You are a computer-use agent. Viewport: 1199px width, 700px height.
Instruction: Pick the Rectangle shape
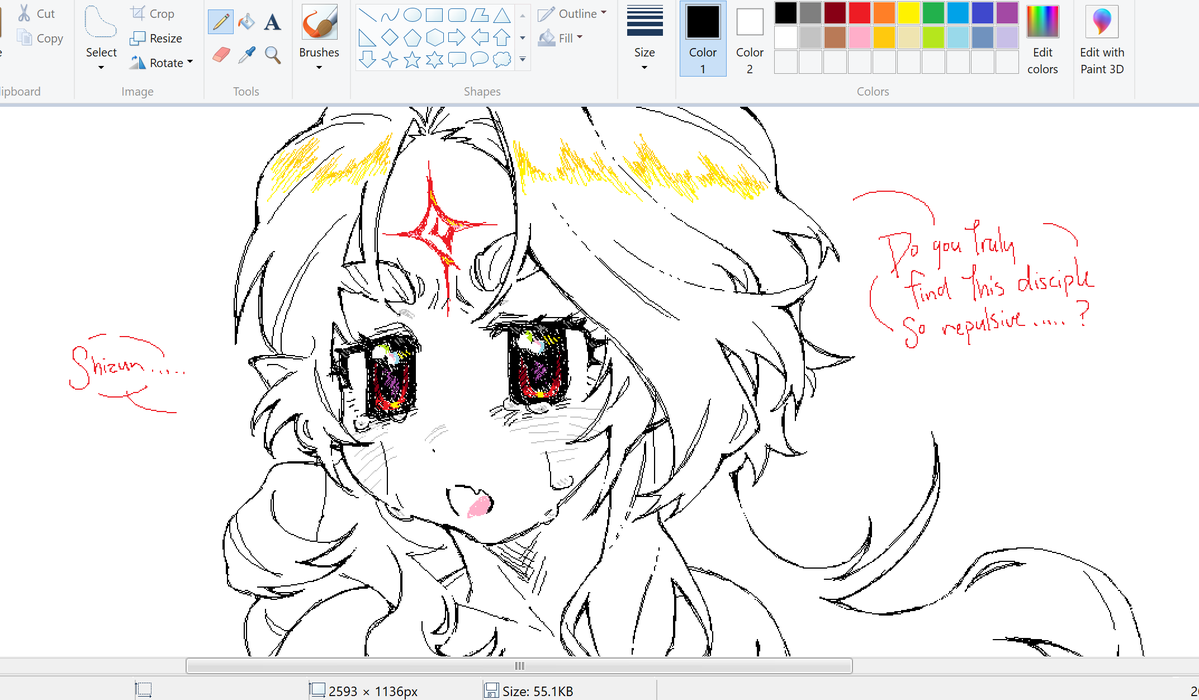[x=434, y=15]
